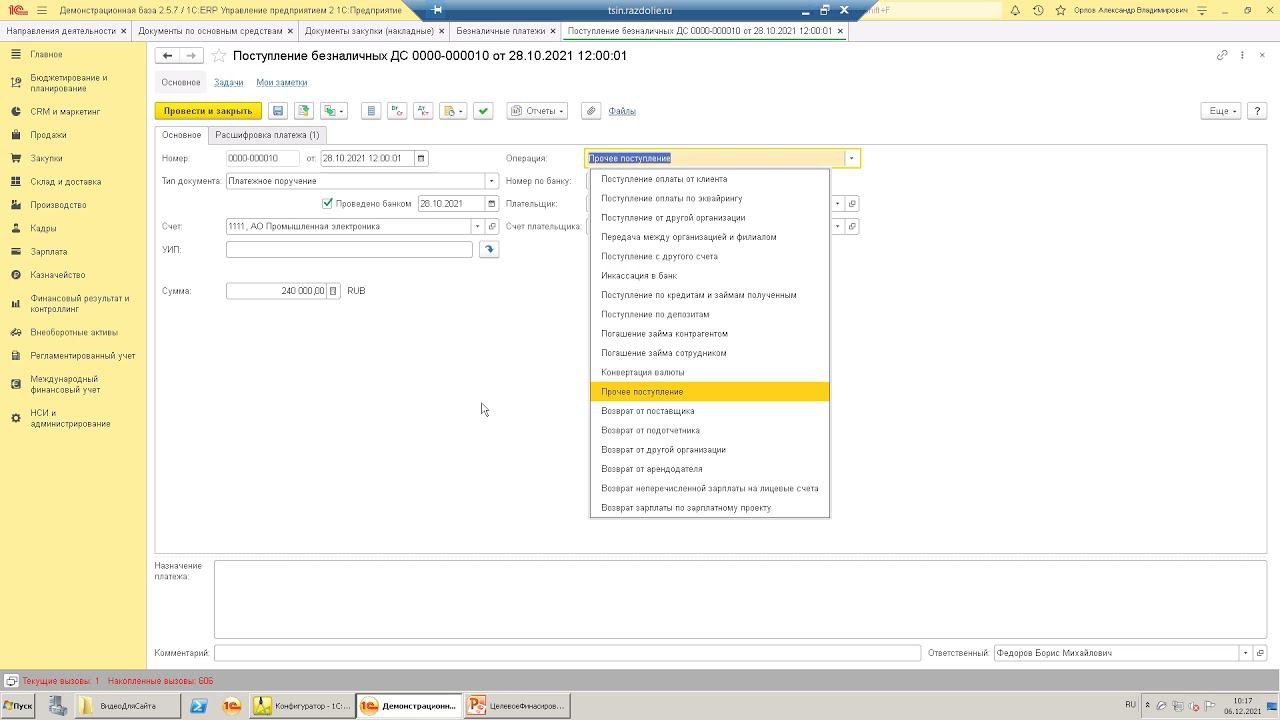
Task: Click the document structure list icon
Action: pyautogui.click(x=371, y=111)
